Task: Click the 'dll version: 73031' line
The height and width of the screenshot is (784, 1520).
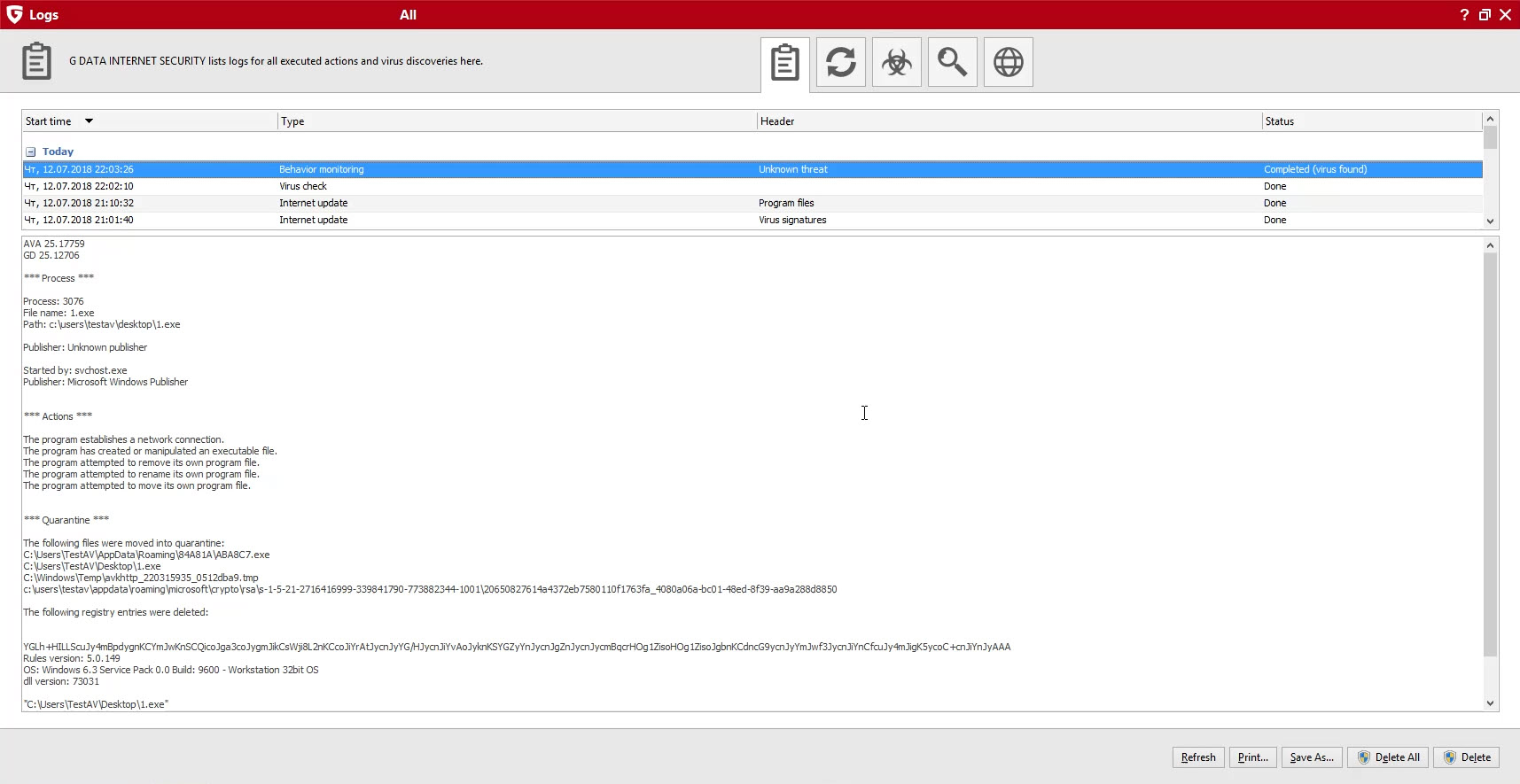Action: pyautogui.click(x=61, y=681)
